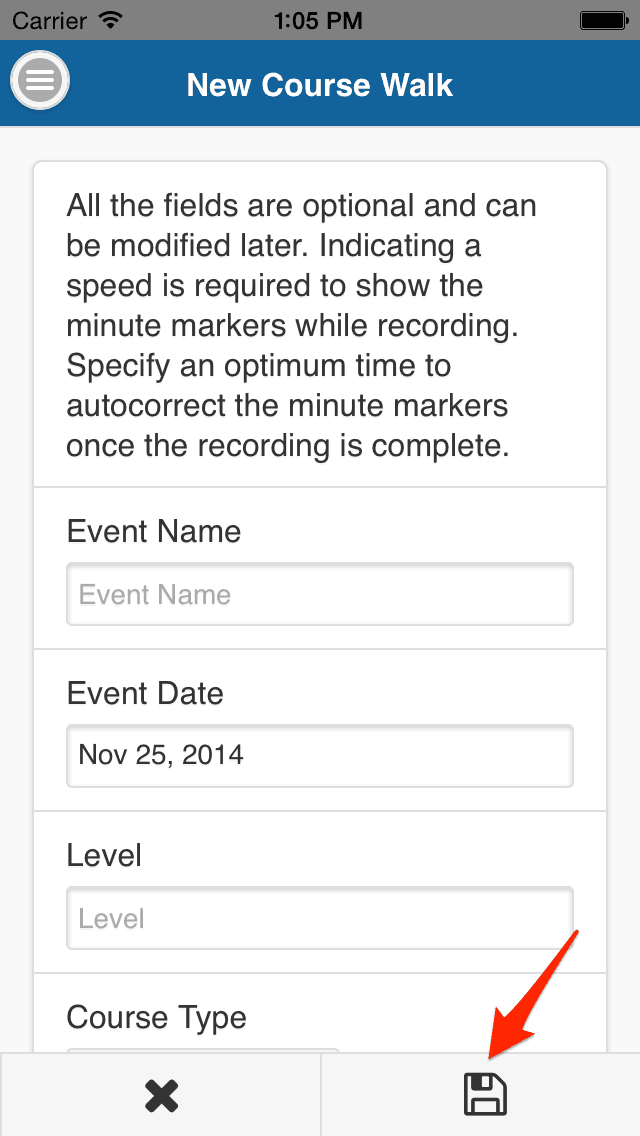Tap the Level input field

[x=319, y=917]
